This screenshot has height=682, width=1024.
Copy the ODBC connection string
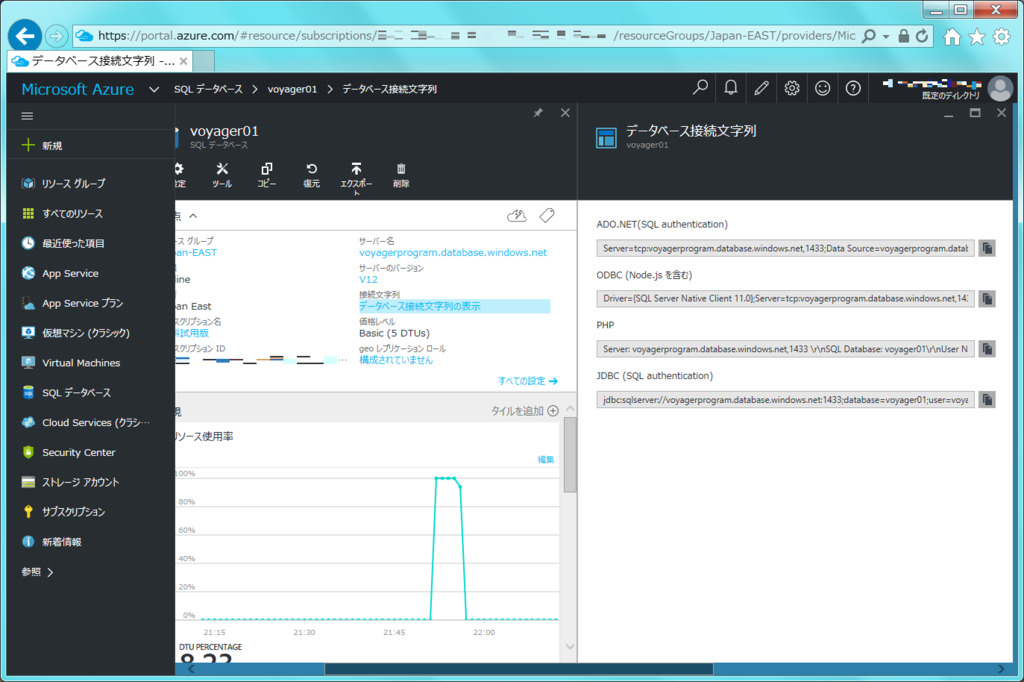[x=987, y=299]
